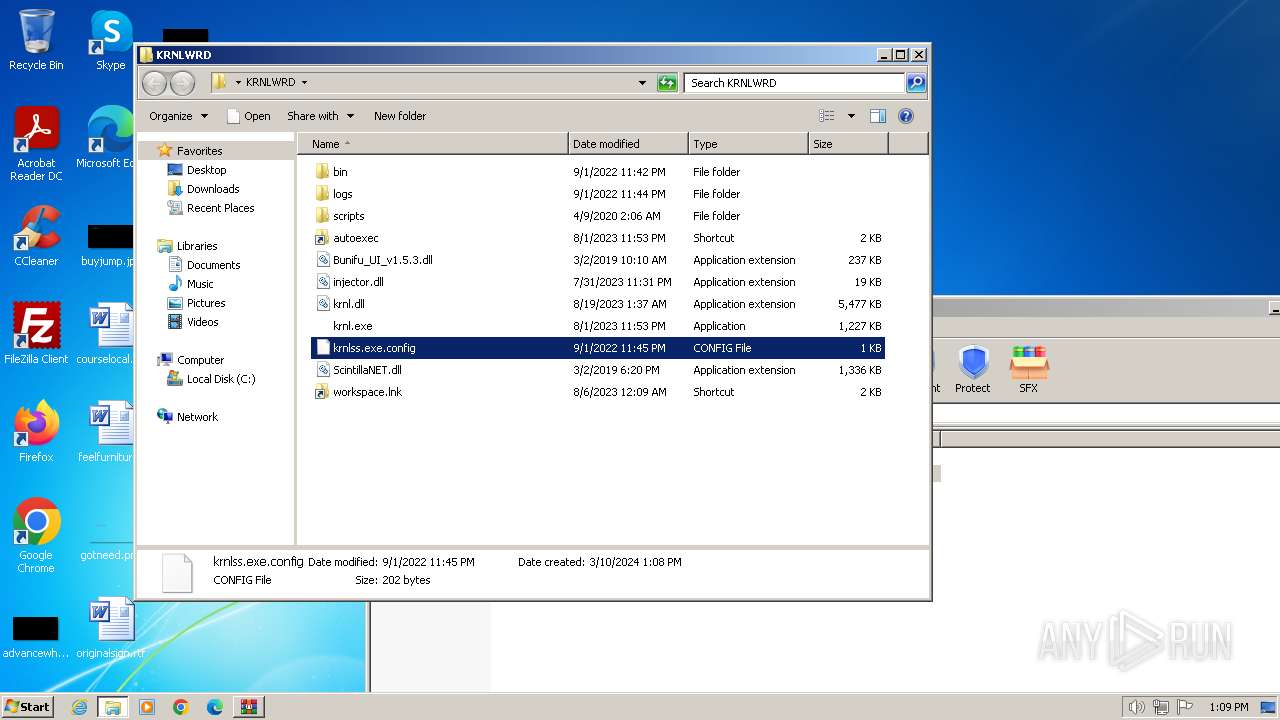This screenshot has height=720, width=1280.
Task: Click the Chrome icon on the taskbar
Action: [x=181, y=707]
